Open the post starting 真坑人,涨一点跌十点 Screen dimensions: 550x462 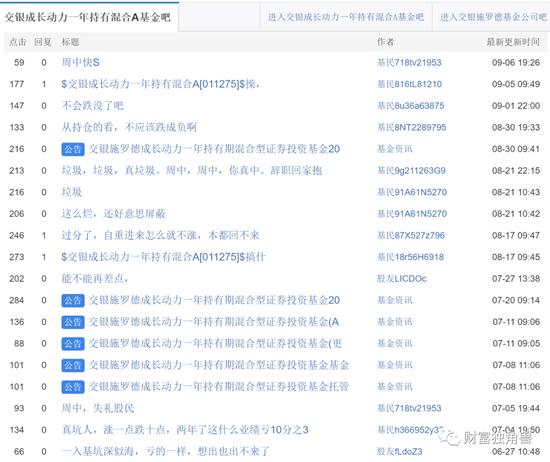185,430
